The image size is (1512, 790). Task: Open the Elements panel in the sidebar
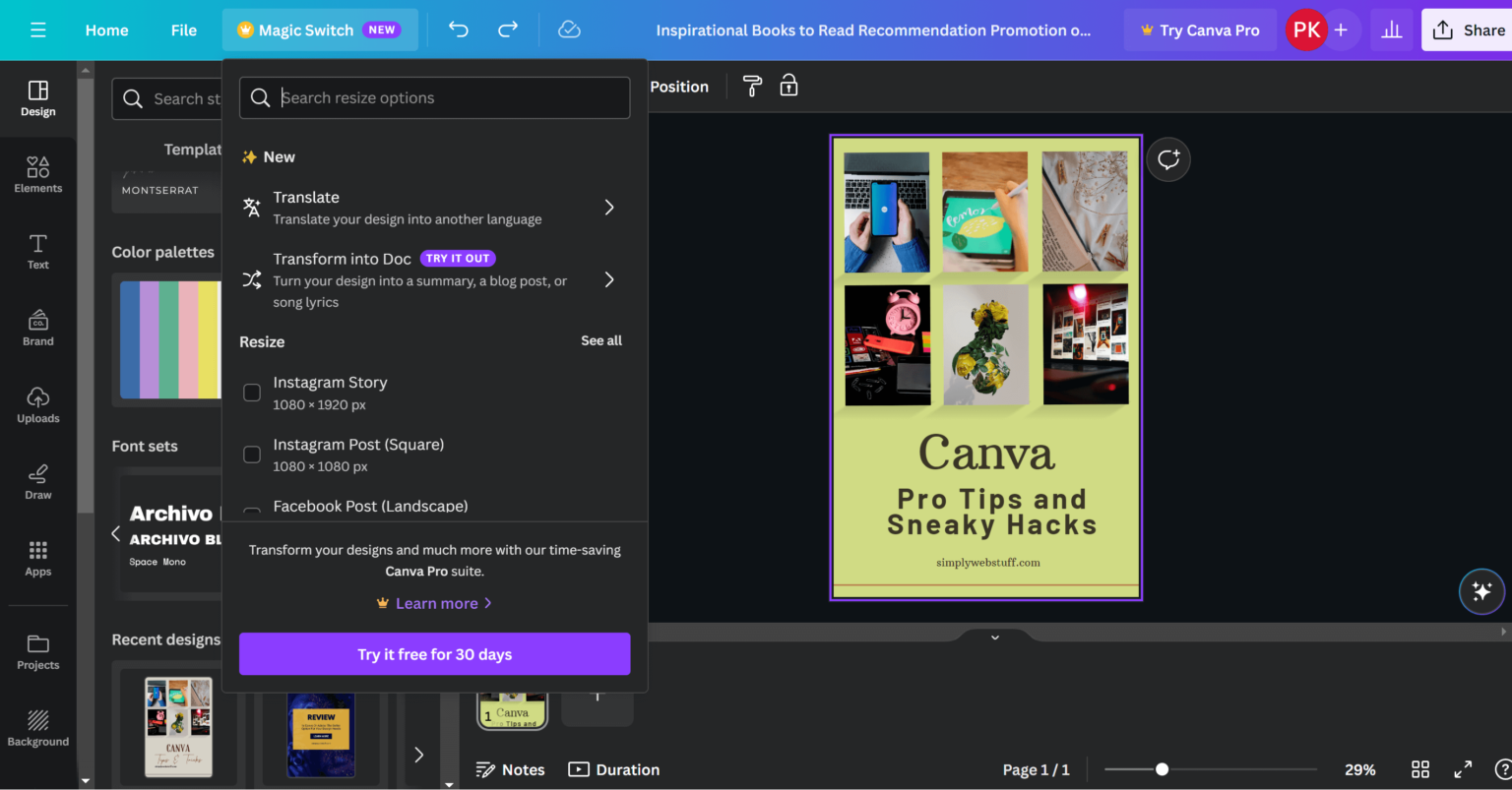point(37,174)
